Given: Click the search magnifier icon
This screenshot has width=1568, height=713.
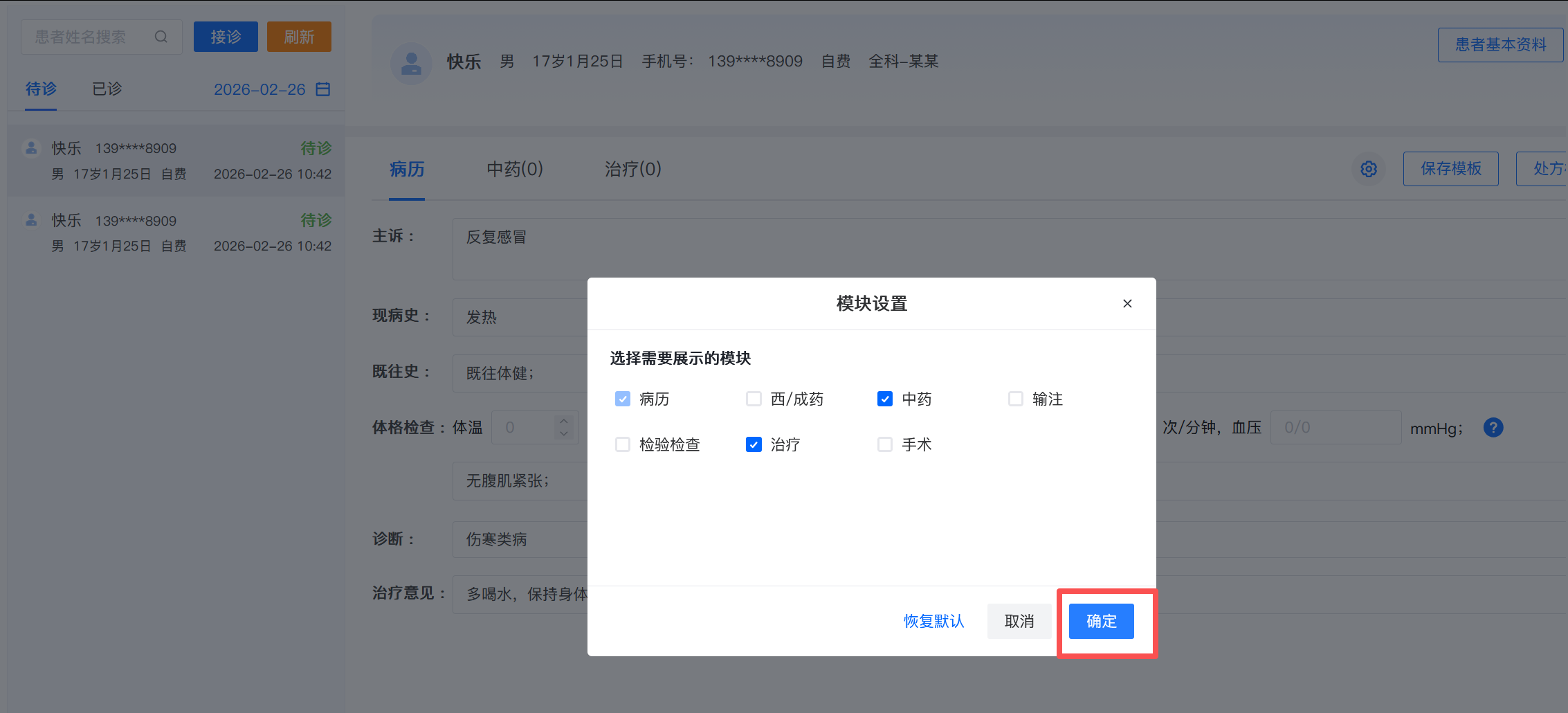Looking at the screenshot, I should [x=161, y=37].
